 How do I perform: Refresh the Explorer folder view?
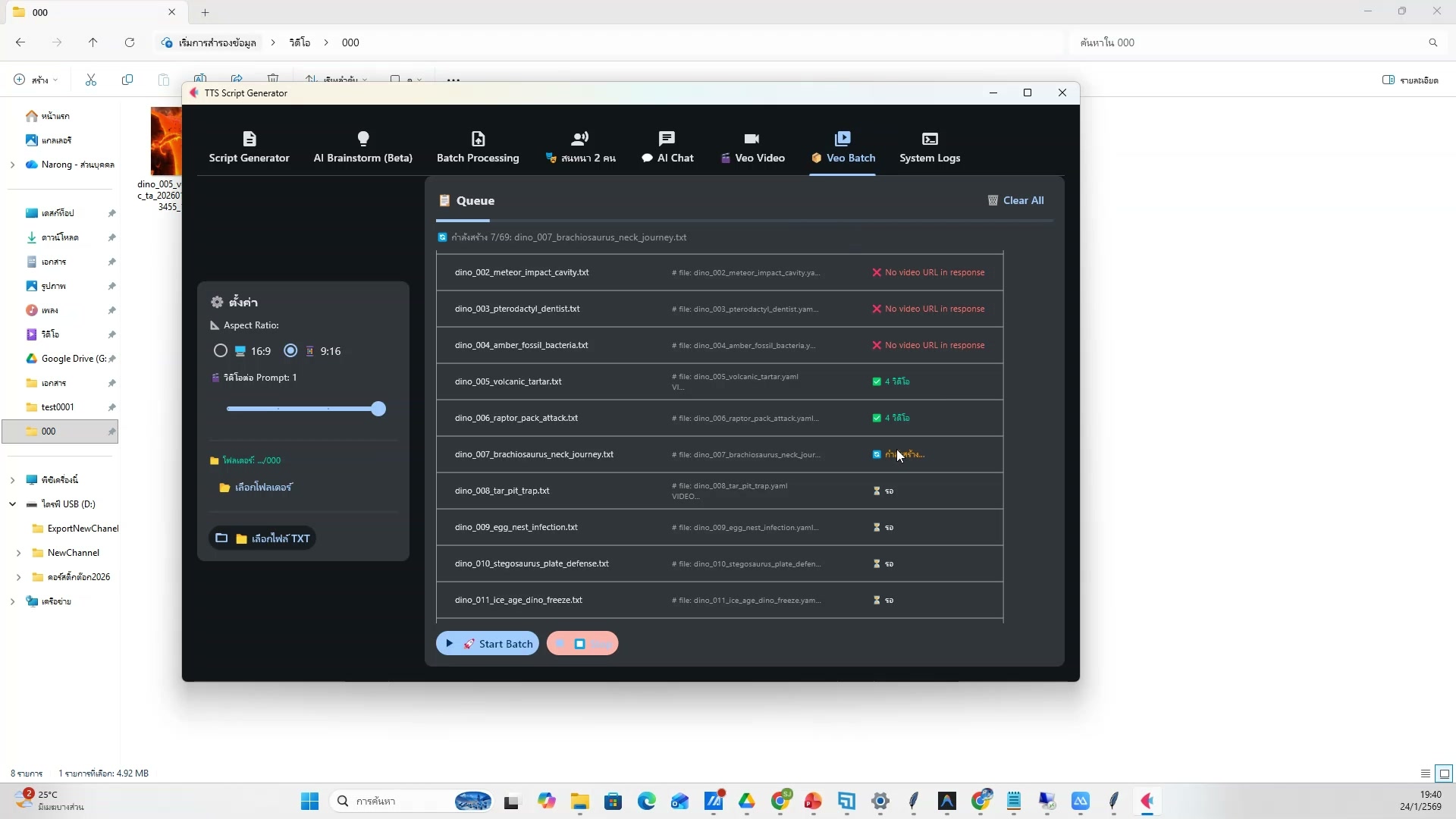[x=130, y=42]
